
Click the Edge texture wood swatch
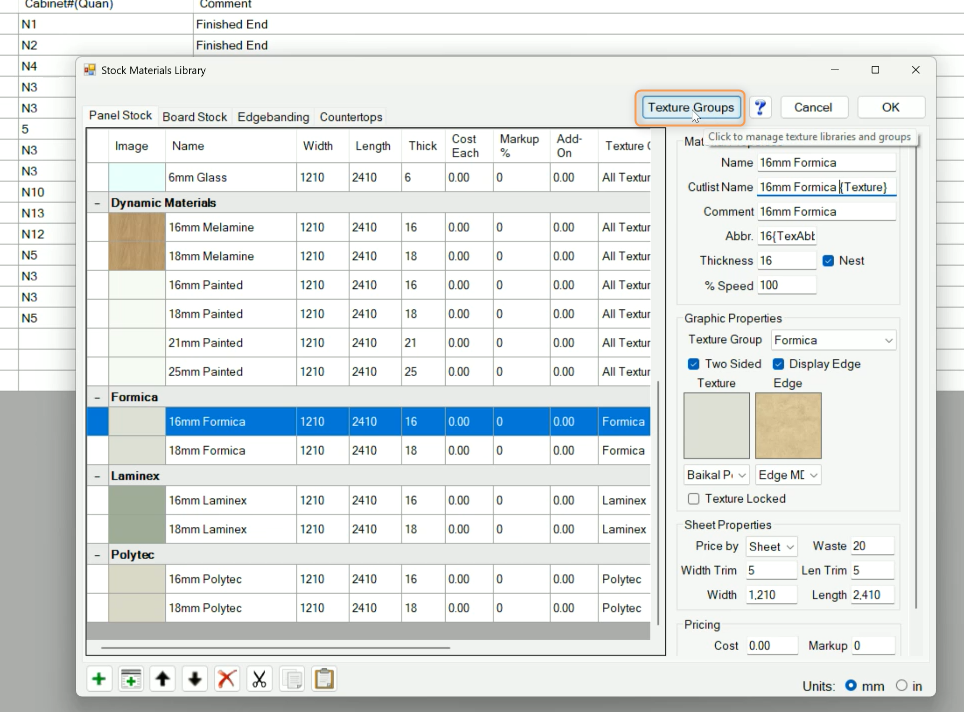[x=788, y=425]
